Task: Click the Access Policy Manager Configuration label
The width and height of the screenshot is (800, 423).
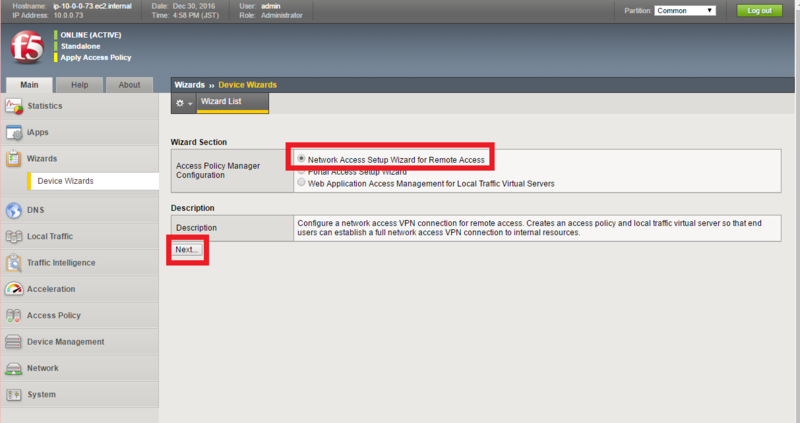Action: (x=218, y=170)
